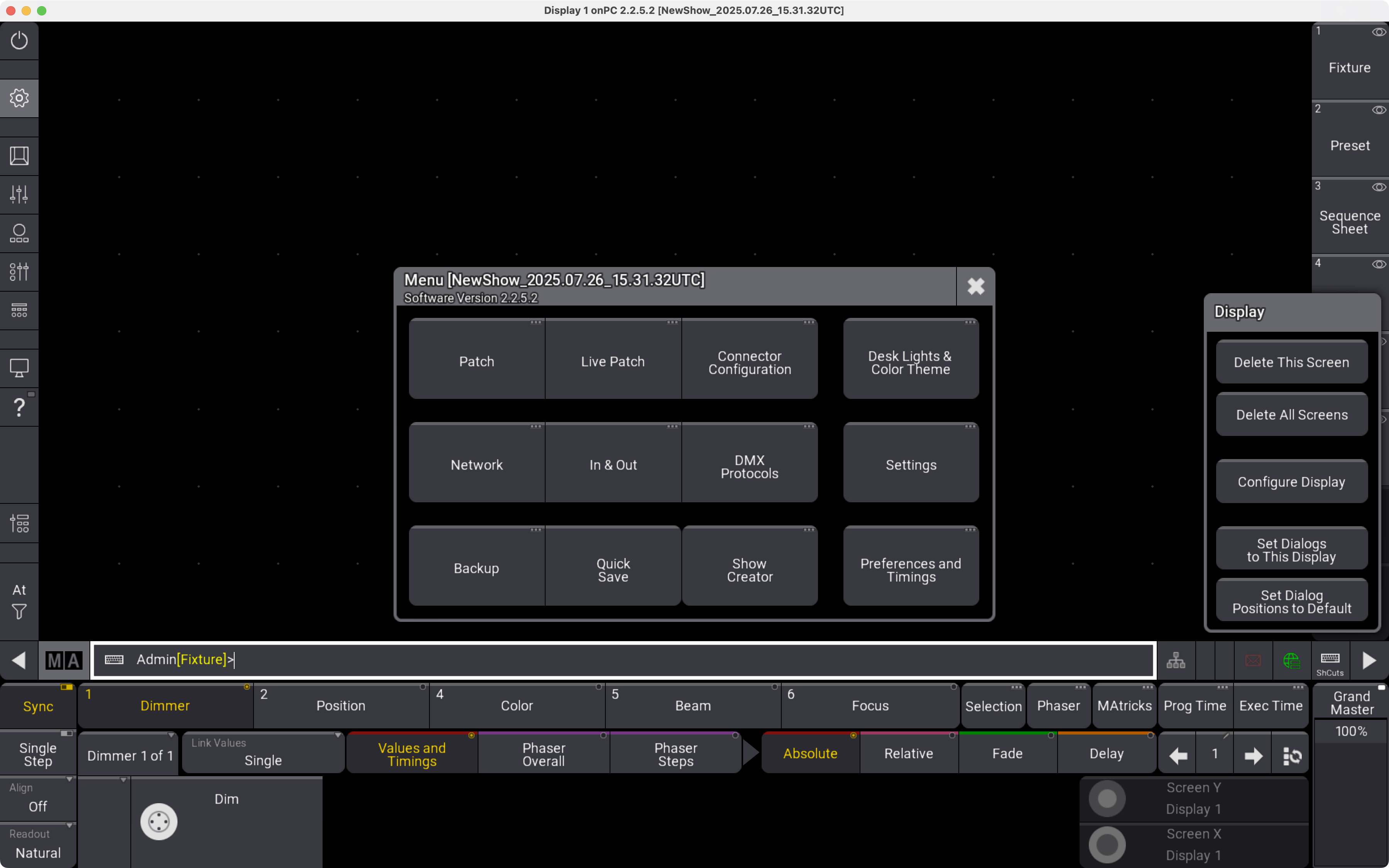Open the Readout Natural dropdown
The image size is (1389, 868).
point(38,845)
